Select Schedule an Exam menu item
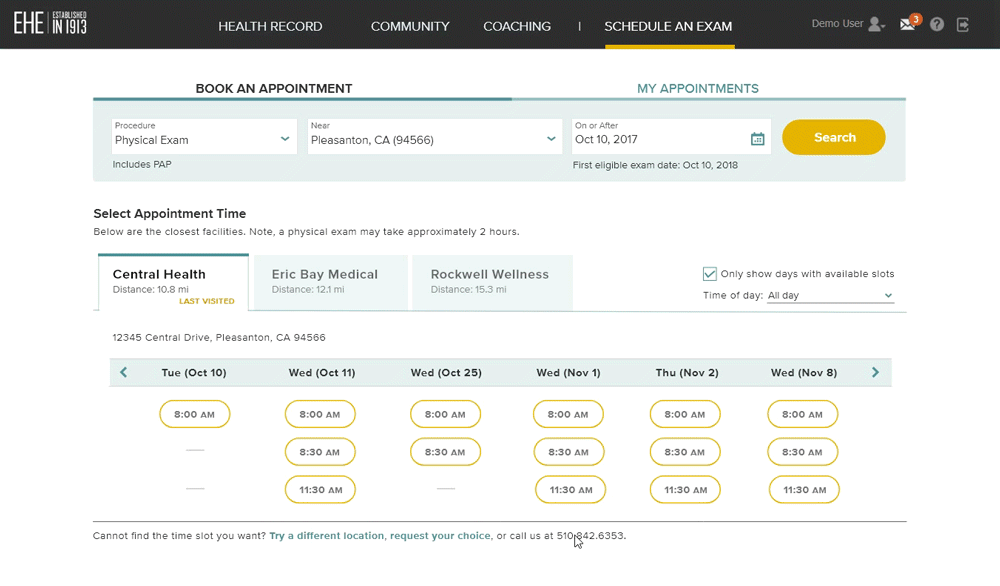This screenshot has width=1000, height=586. [668, 26]
